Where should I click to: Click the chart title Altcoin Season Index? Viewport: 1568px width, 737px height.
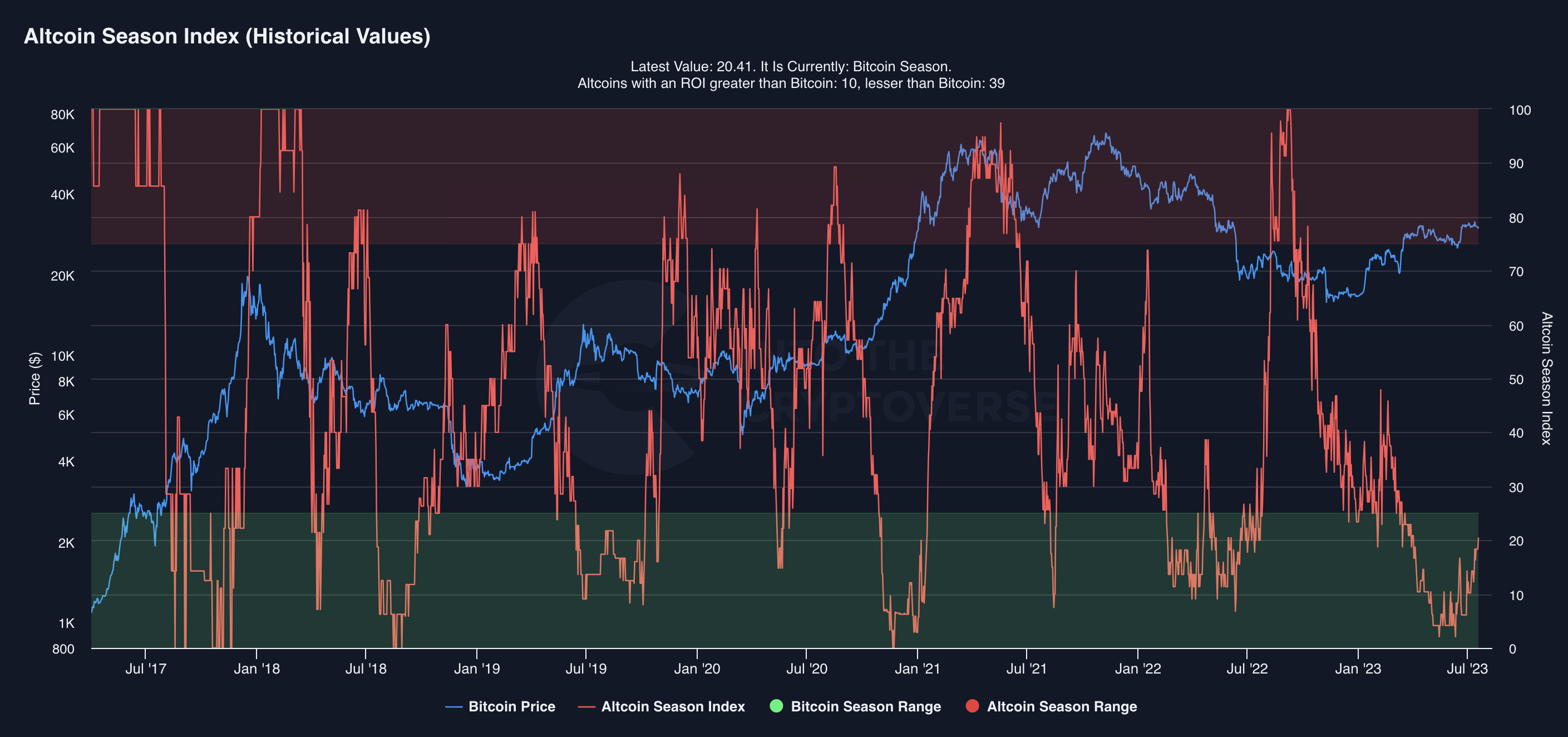click(227, 37)
